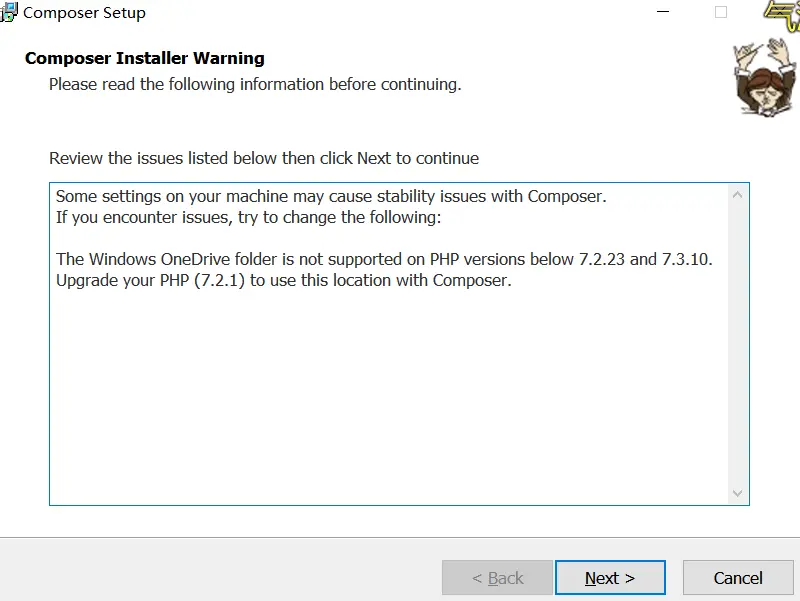
Task: Click the Composer Setup title bar icon
Action: click(9, 12)
